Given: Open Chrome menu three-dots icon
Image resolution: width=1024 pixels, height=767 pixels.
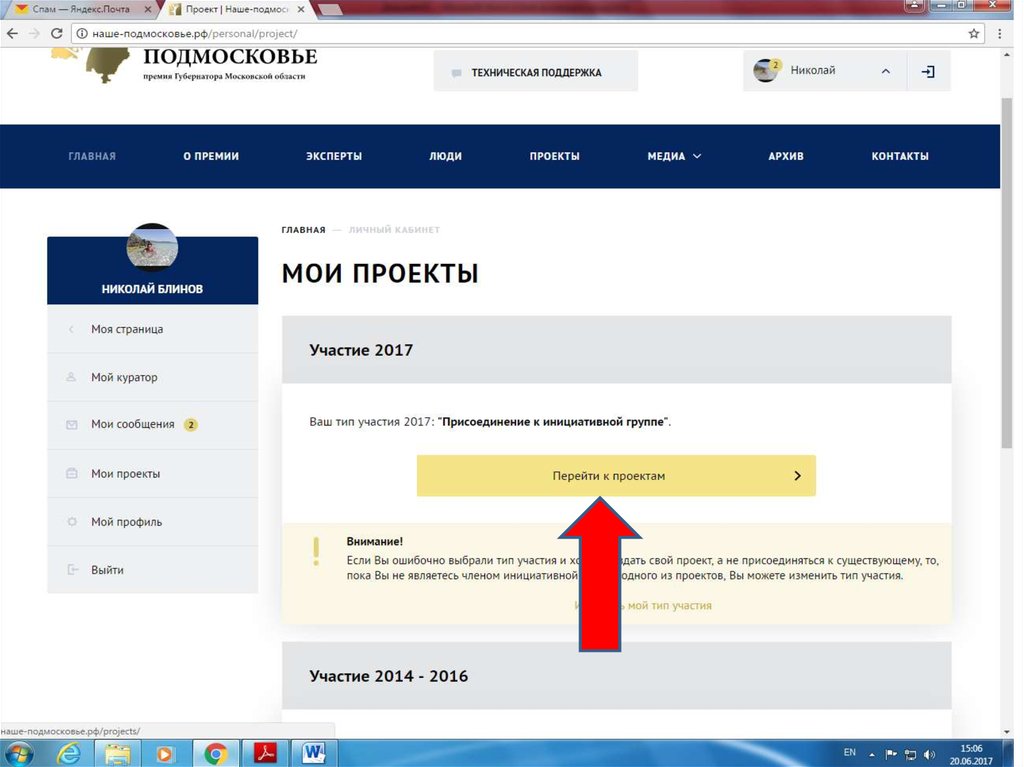Looking at the screenshot, I should pyautogui.click(x=1001, y=33).
